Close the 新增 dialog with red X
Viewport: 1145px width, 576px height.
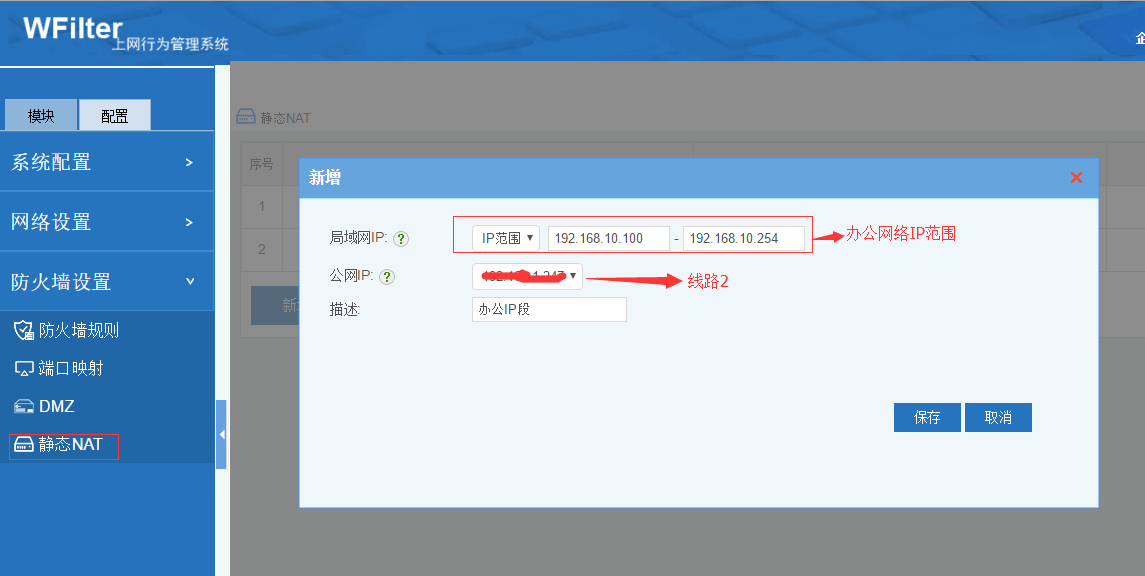pos(1076,178)
